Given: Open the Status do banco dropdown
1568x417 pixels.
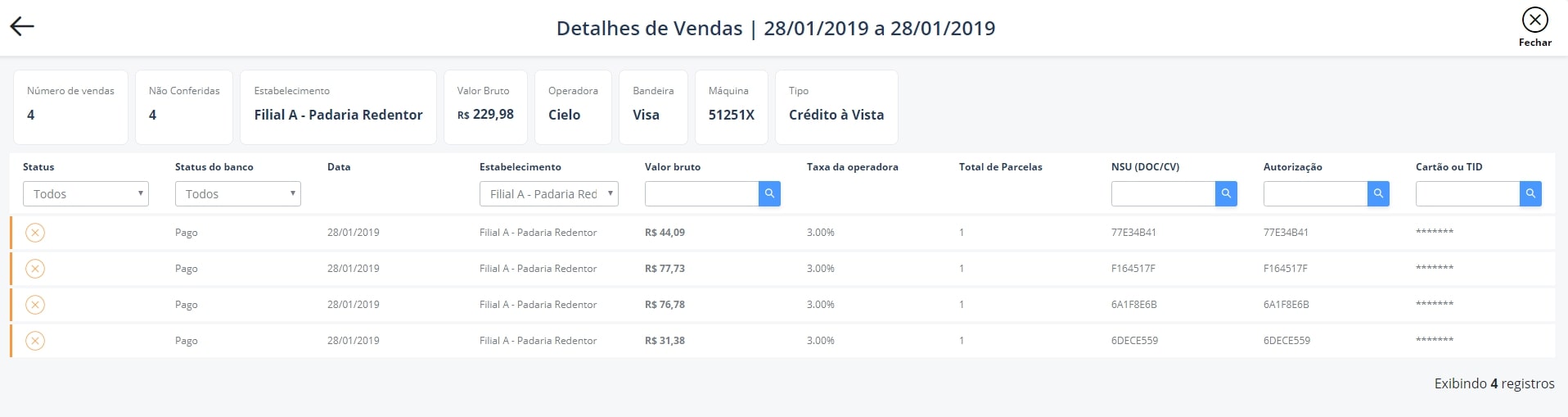Looking at the screenshot, I should tap(238, 194).
